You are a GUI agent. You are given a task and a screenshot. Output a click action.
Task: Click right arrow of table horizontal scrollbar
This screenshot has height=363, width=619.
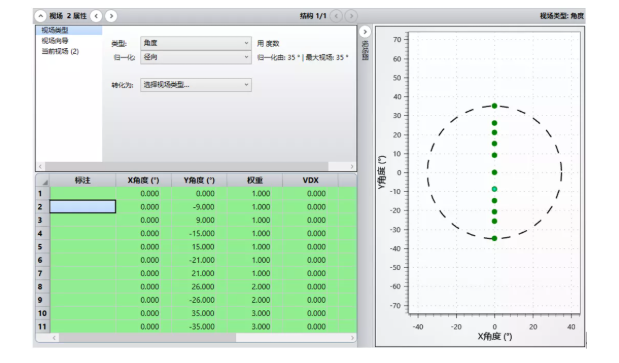pyautogui.click(x=352, y=338)
